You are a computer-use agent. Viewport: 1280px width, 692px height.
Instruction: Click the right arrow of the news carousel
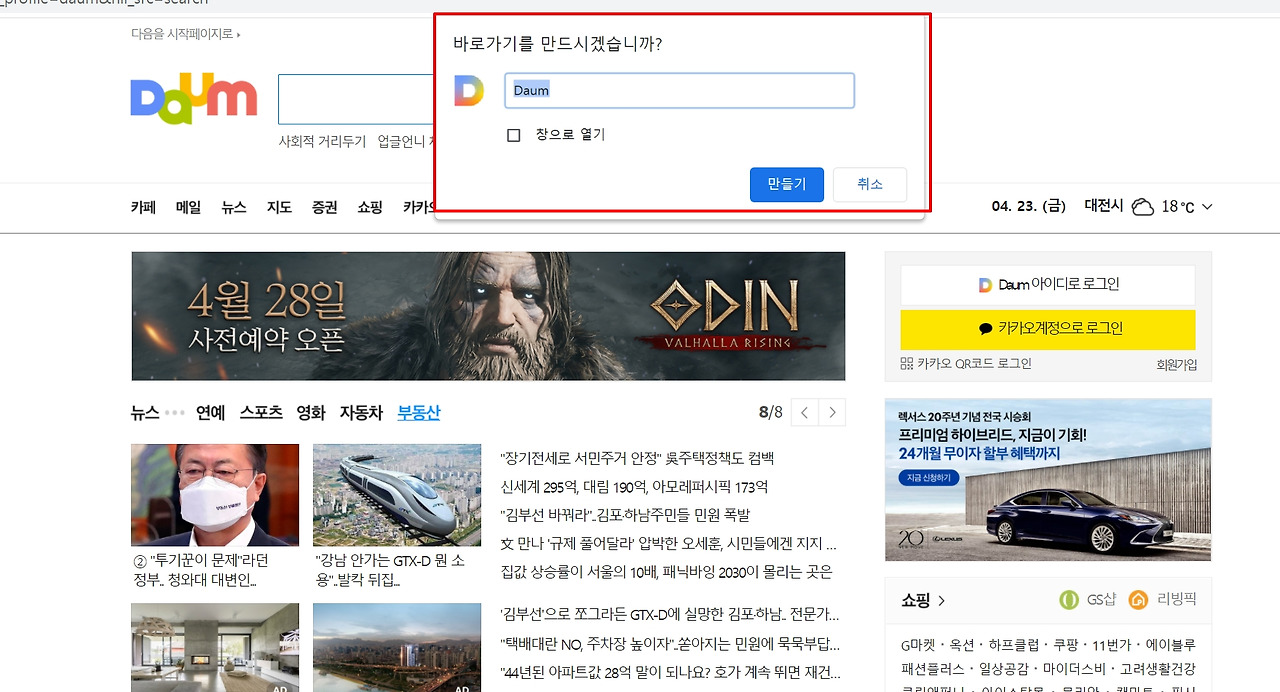pos(833,411)
